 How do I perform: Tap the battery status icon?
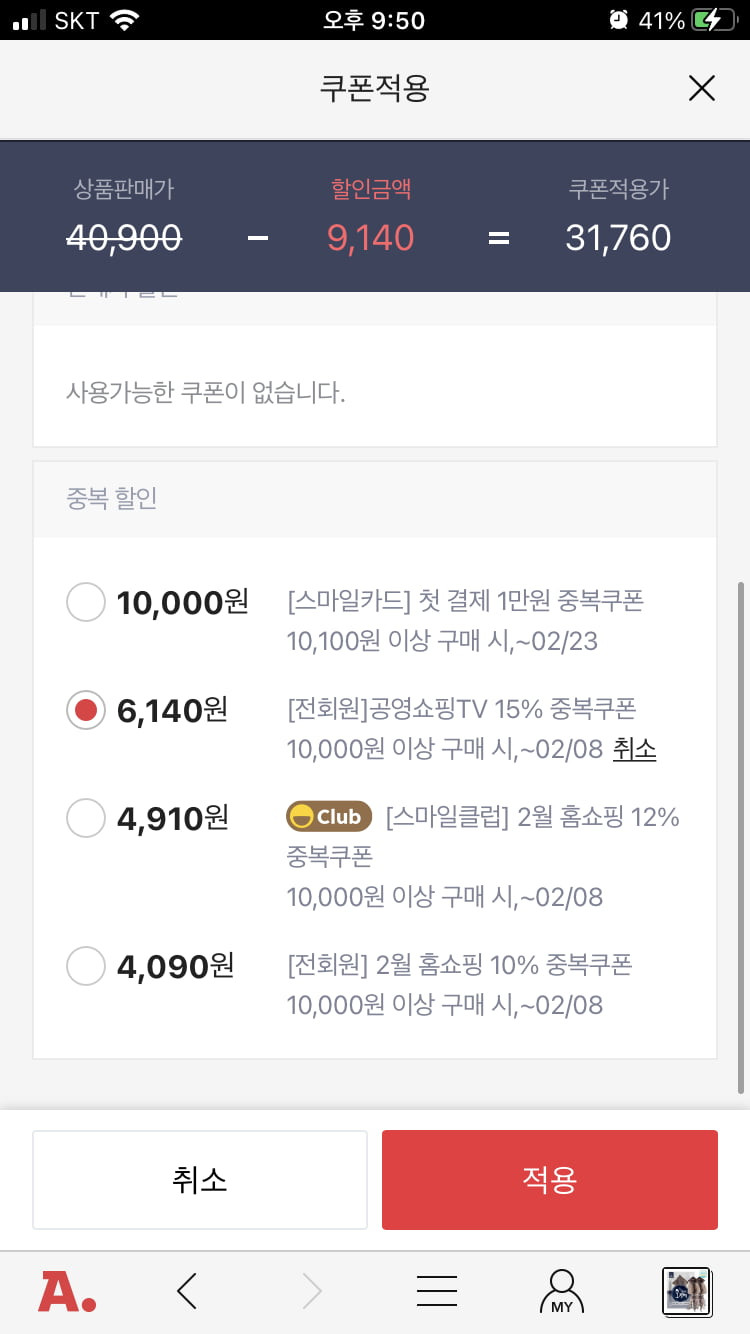point(714,20)
